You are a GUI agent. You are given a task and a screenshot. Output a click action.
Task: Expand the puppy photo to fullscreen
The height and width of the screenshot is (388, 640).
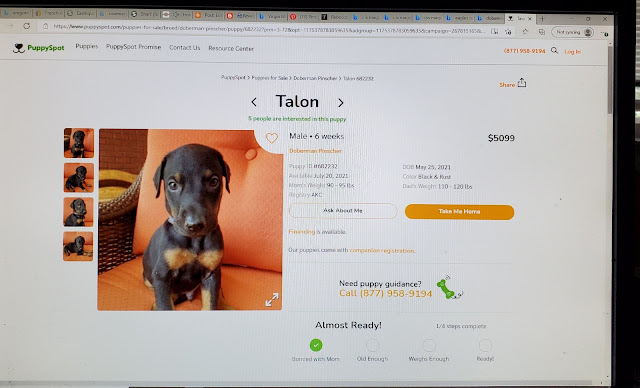[272, 299]
